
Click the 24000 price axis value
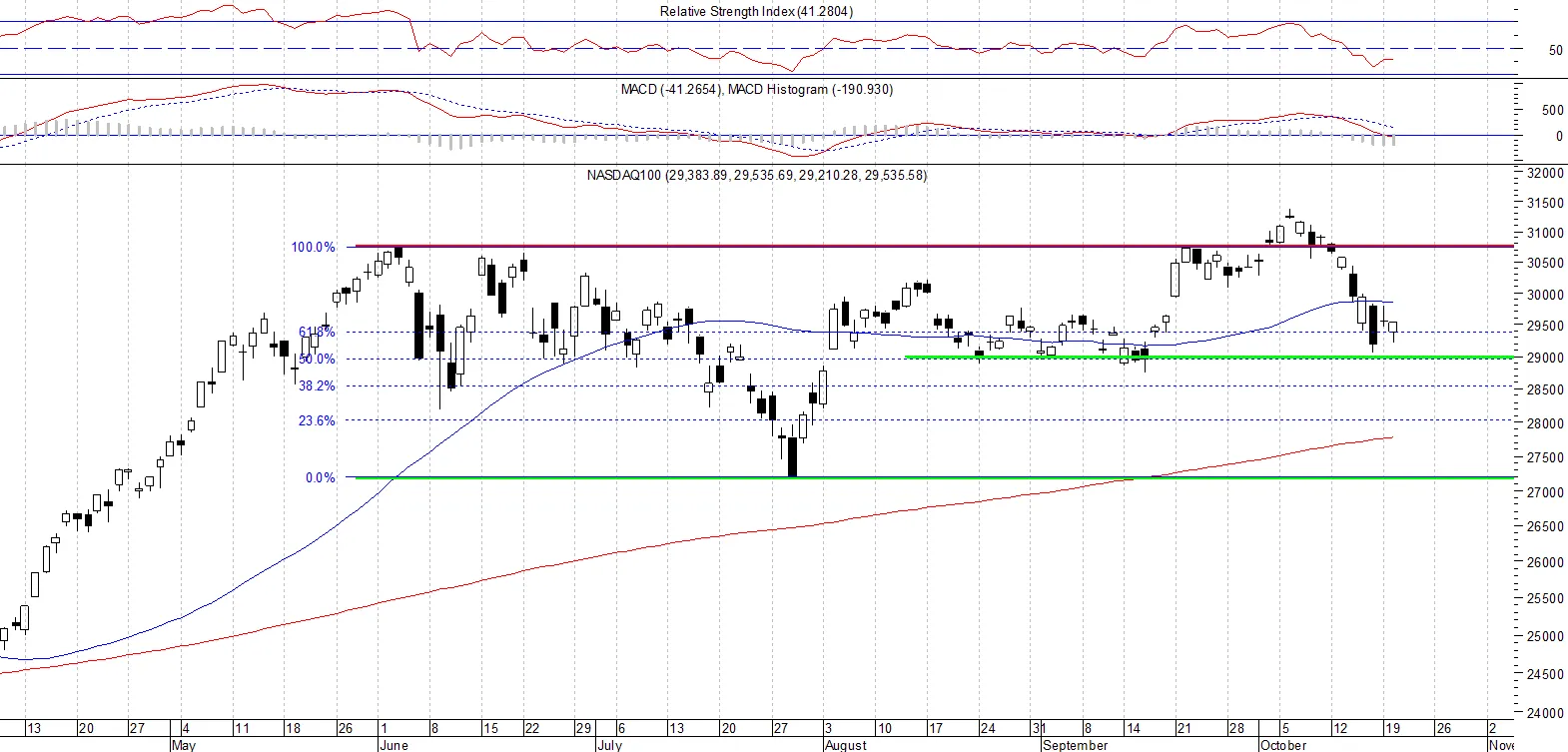coord(1545,714)
